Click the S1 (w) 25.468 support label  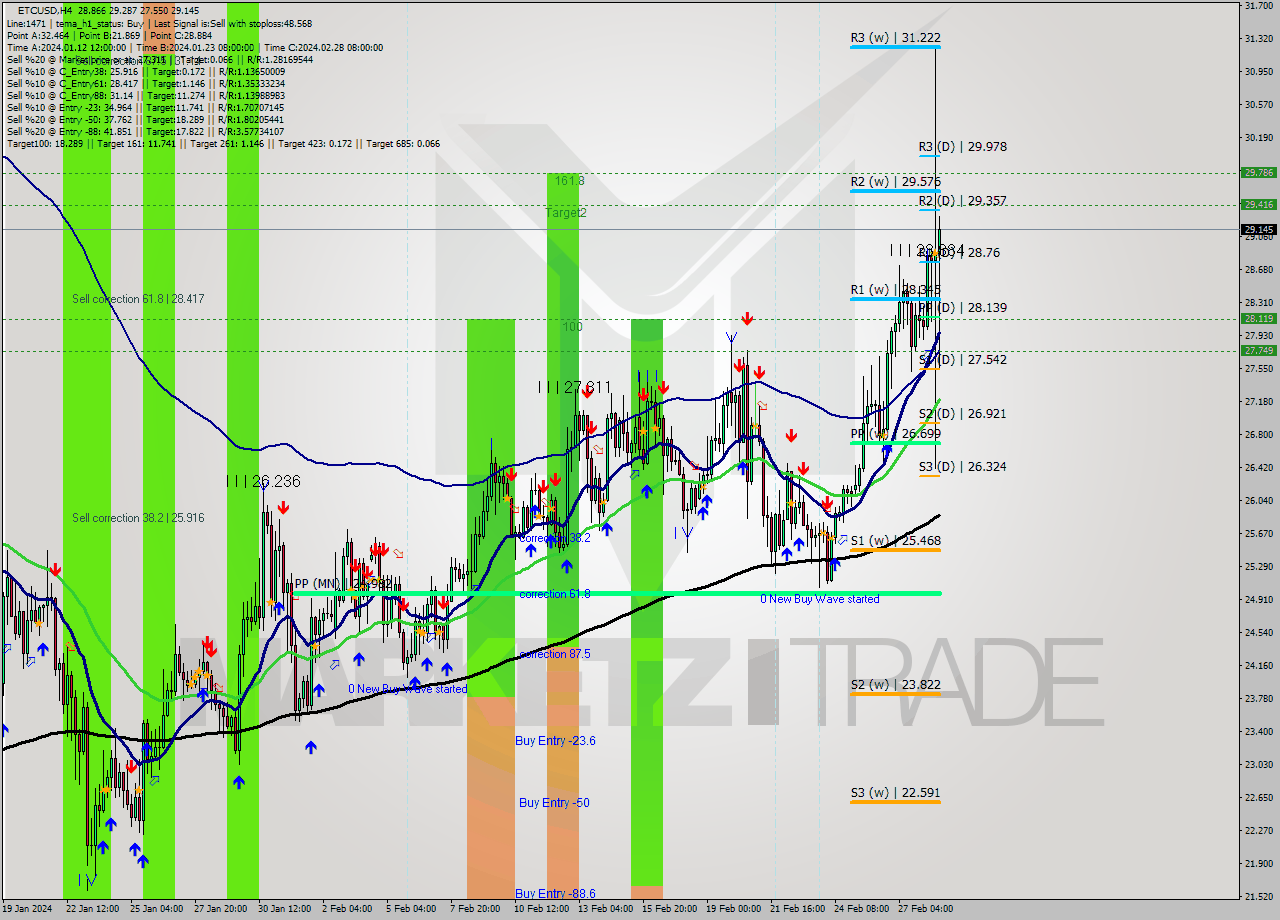coord(895,541)
